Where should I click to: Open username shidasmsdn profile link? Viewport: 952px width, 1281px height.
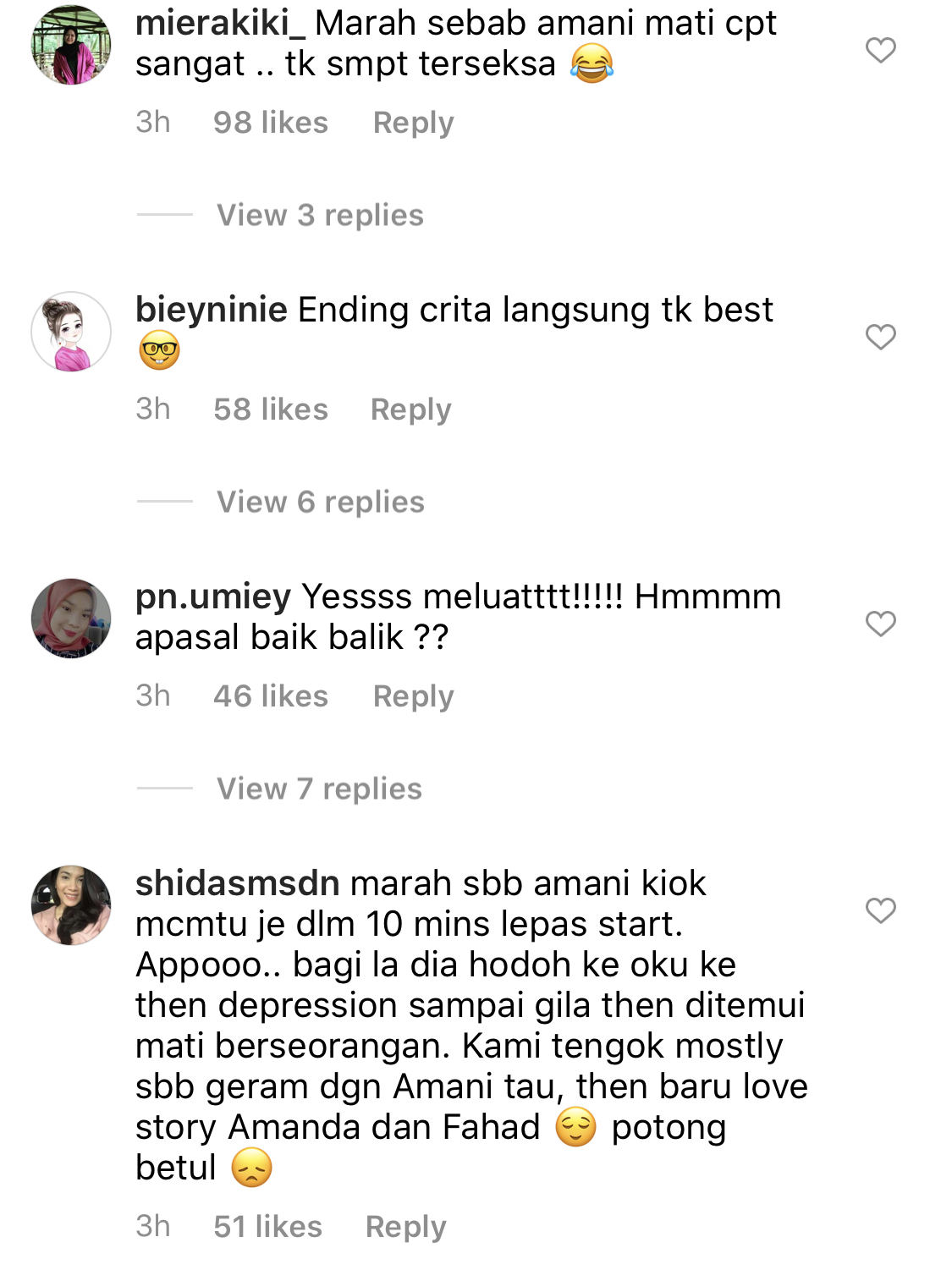pos(238,883)
